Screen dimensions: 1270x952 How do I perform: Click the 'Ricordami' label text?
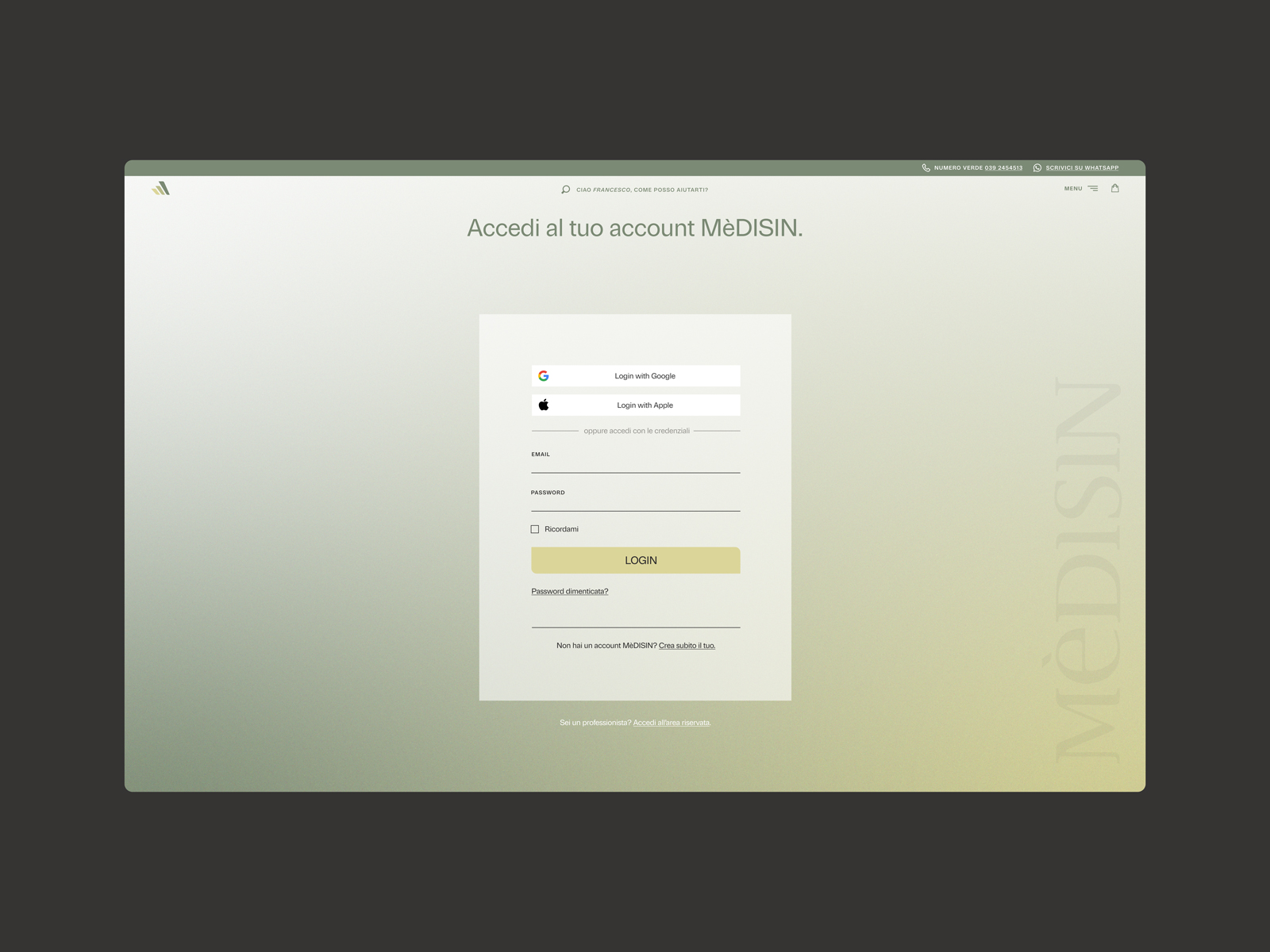(x=562, y=529)
